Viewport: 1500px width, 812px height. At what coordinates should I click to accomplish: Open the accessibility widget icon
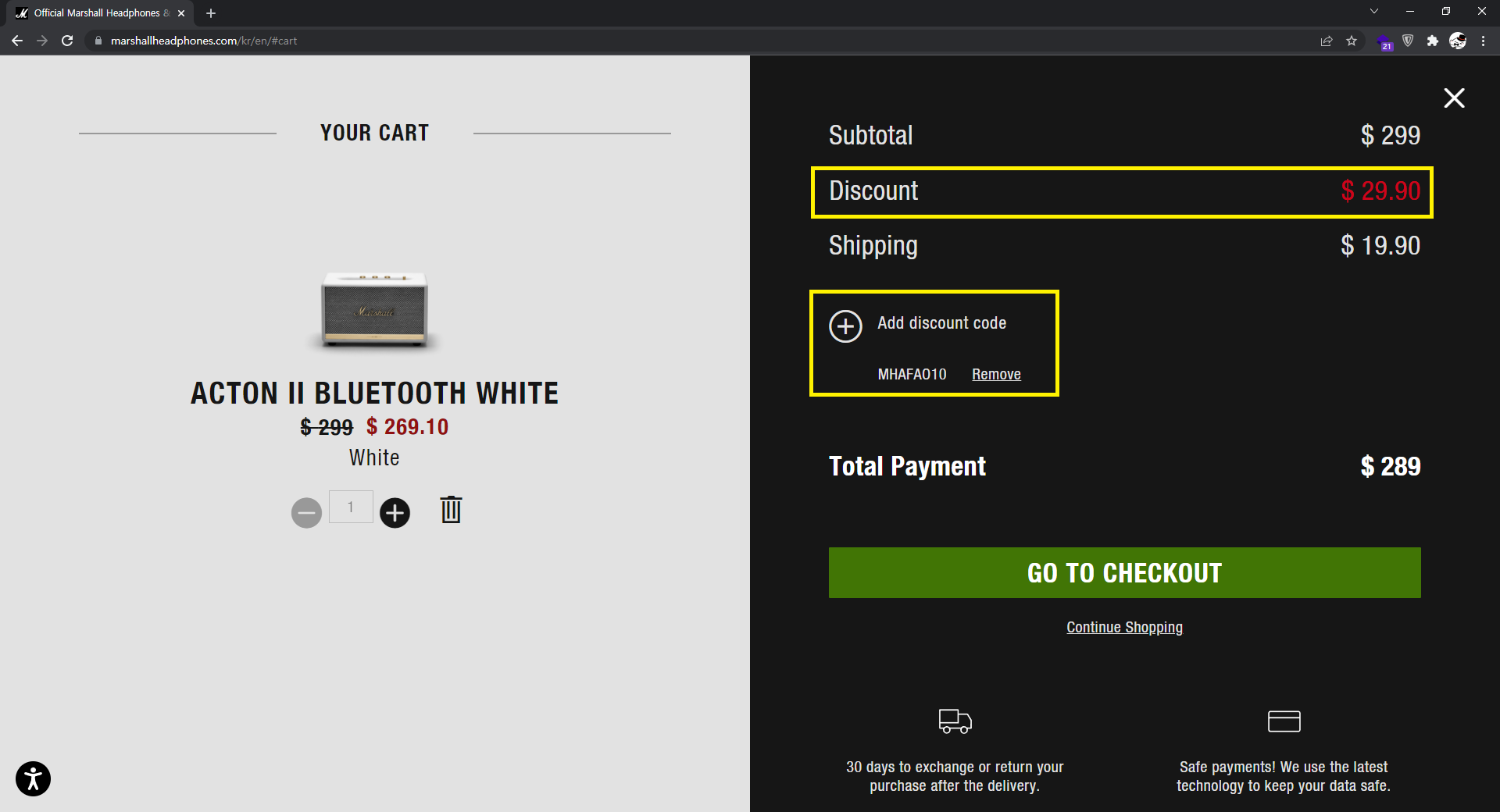click(33, 778)
